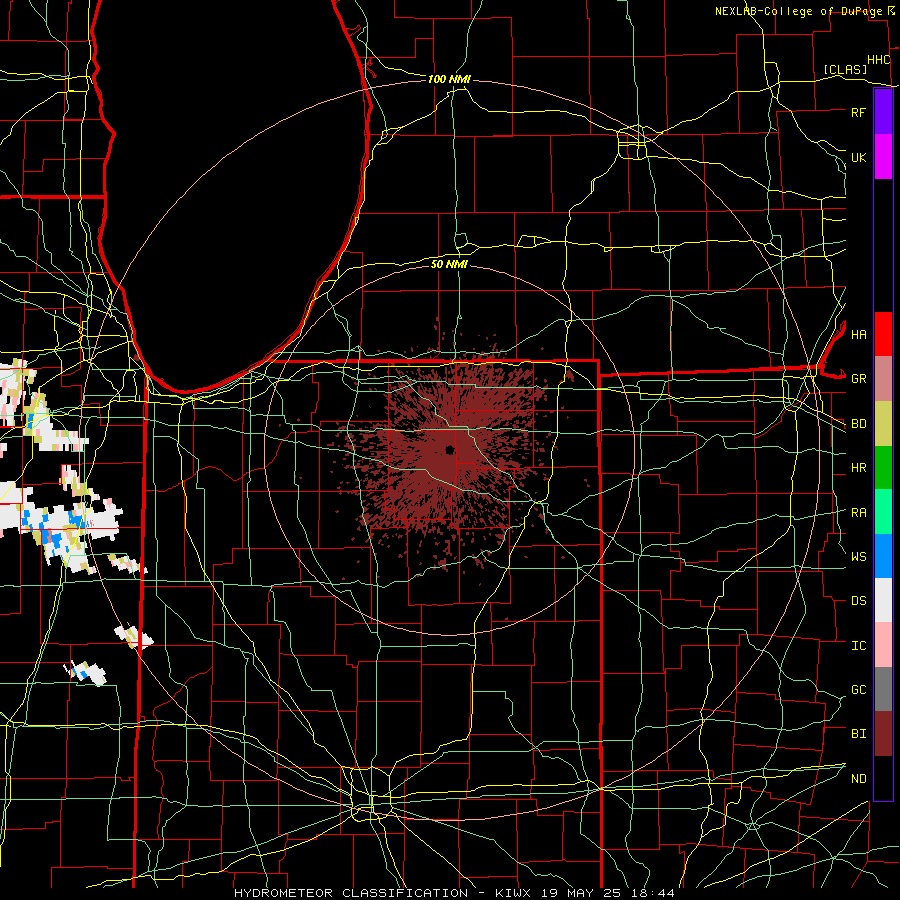Click the UK magenta legend color swatch

[883, 157]
